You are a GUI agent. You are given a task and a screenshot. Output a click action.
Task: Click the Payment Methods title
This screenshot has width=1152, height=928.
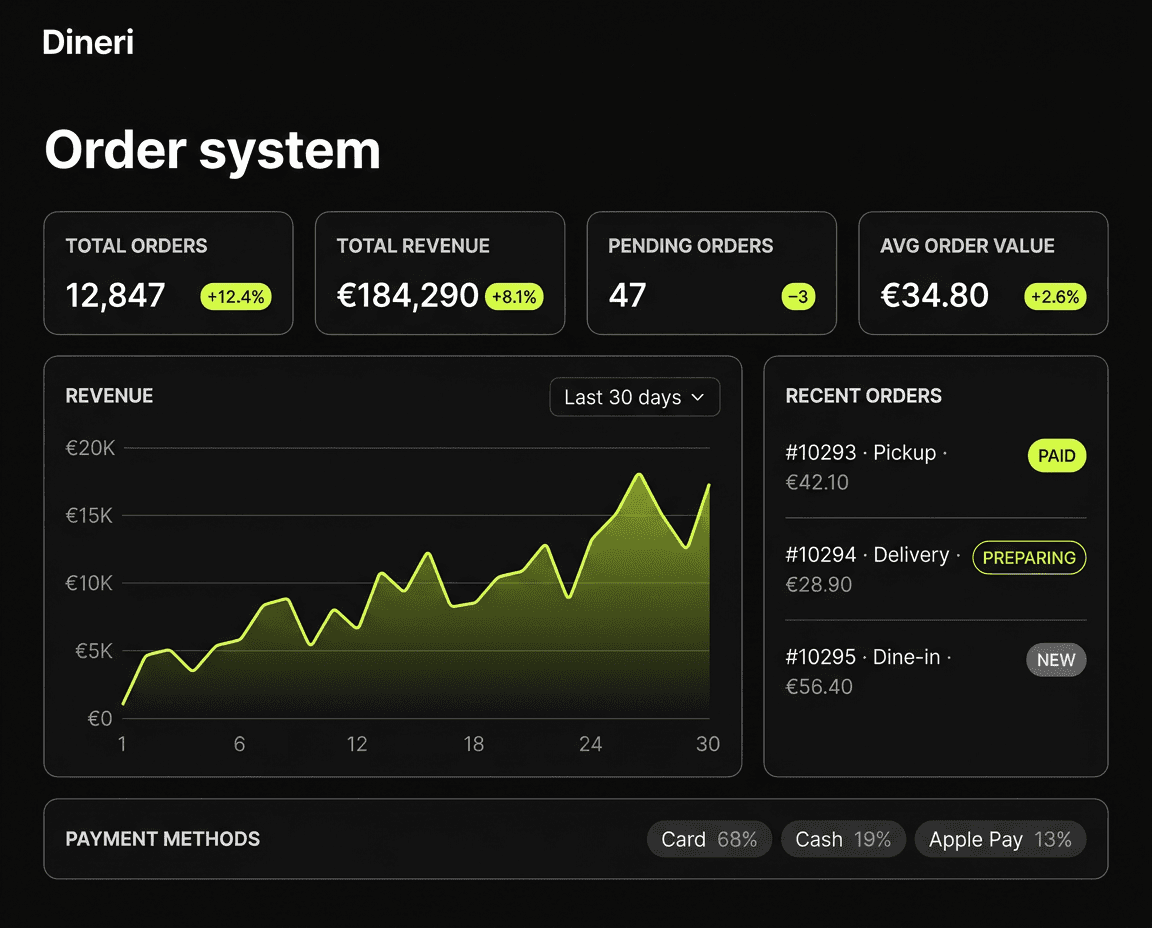(x=162, y=839)
